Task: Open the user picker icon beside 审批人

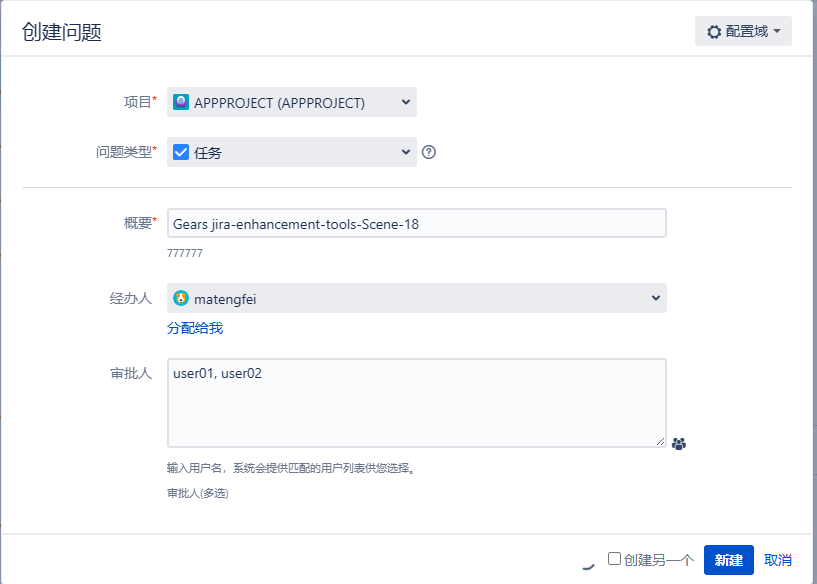Action: click(679, 443)
